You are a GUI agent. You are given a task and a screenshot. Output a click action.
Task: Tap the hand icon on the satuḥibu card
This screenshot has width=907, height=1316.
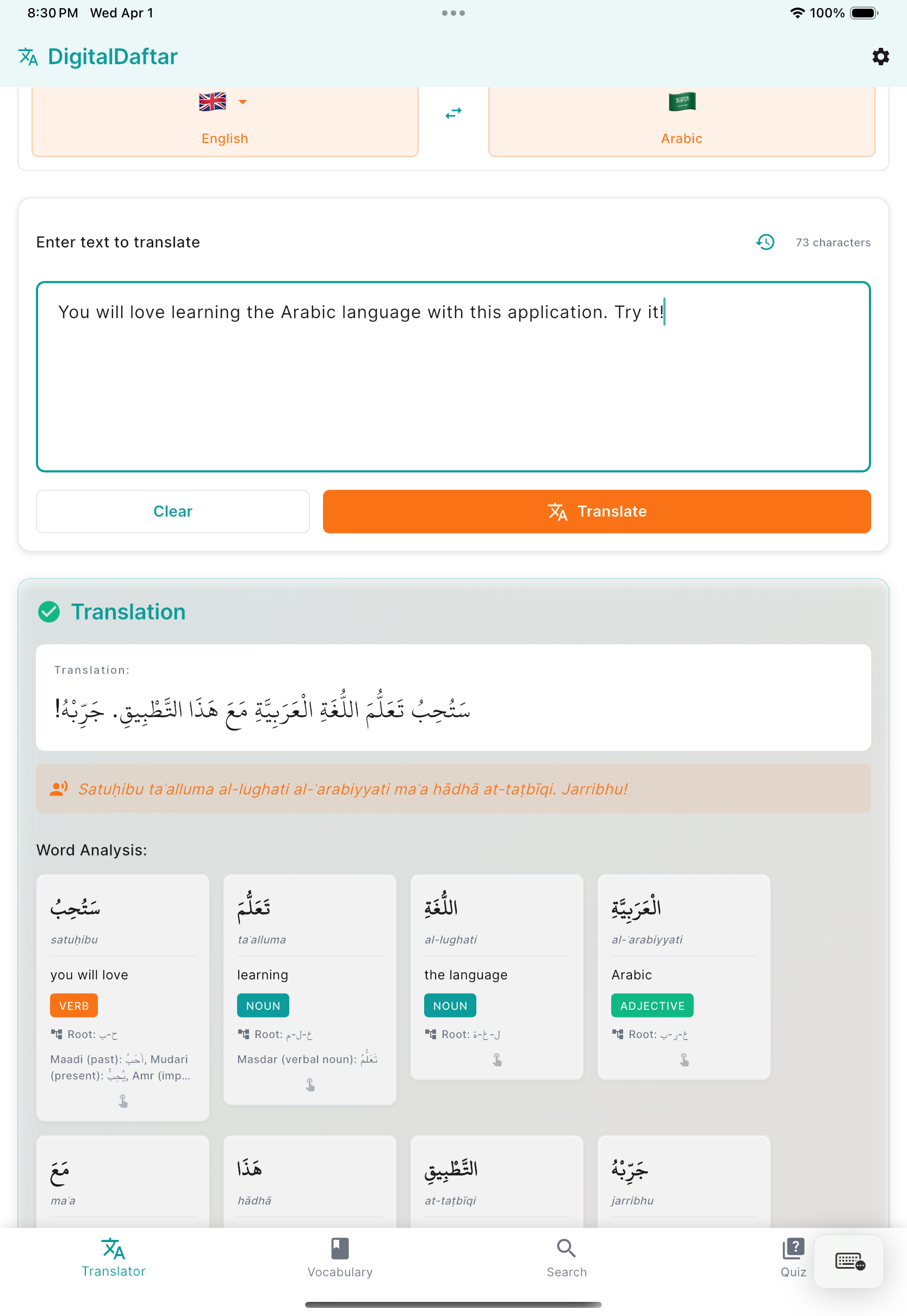point(123,1101)
